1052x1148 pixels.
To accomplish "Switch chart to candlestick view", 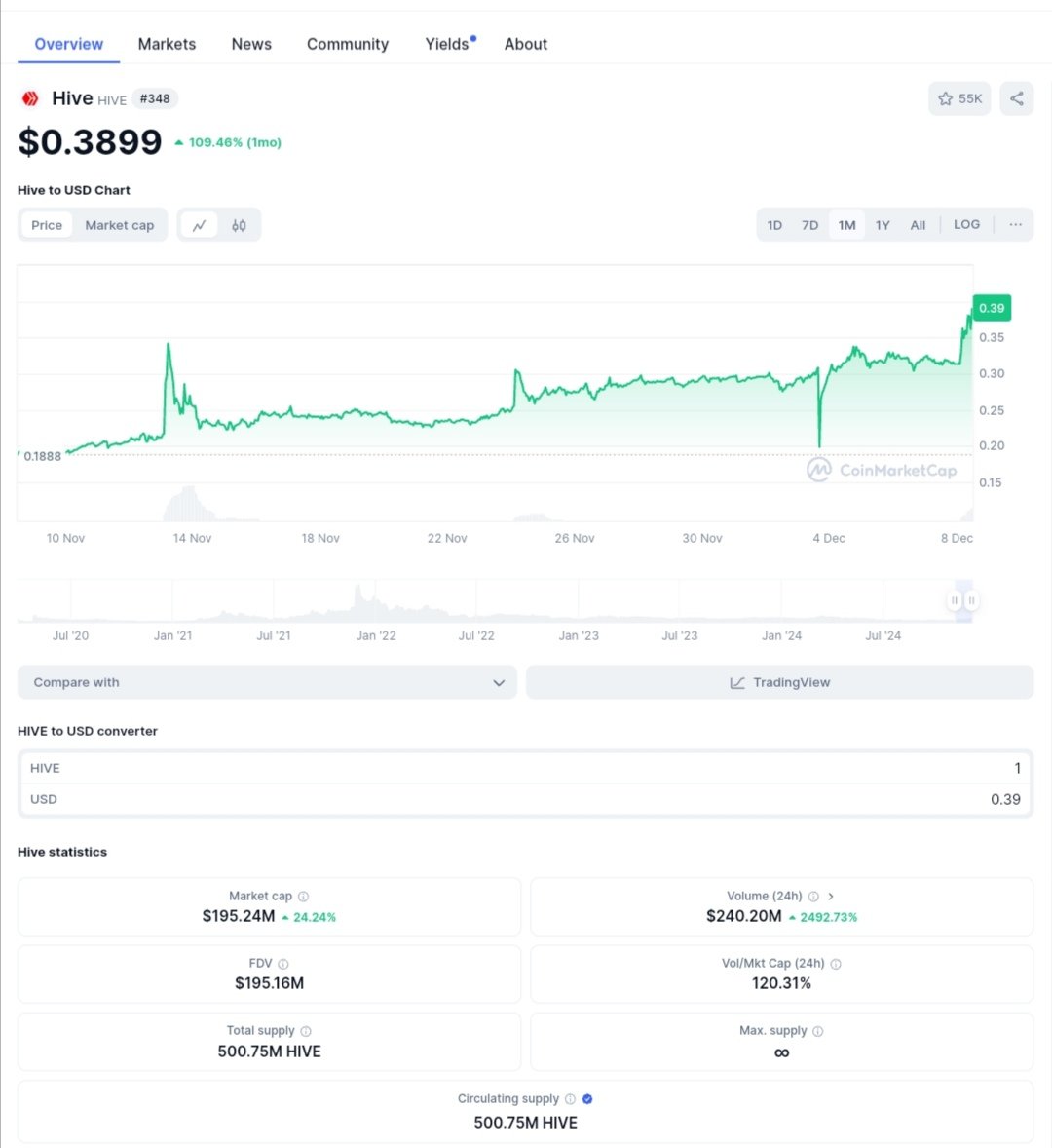I will [x=239, y=224].
